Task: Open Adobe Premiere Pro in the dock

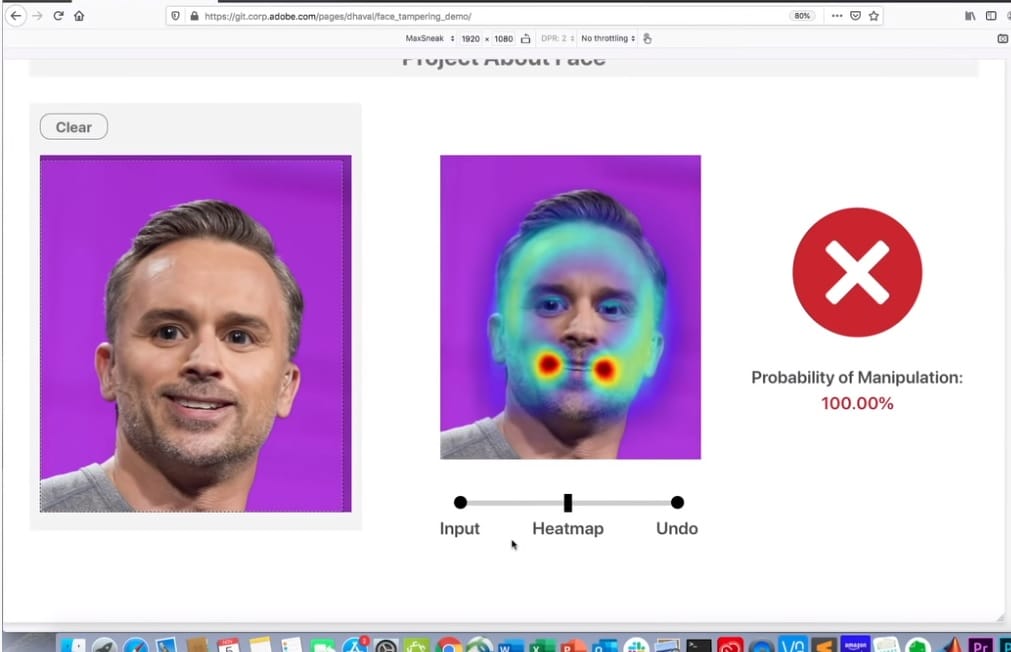Action: [x=981, y=645]
